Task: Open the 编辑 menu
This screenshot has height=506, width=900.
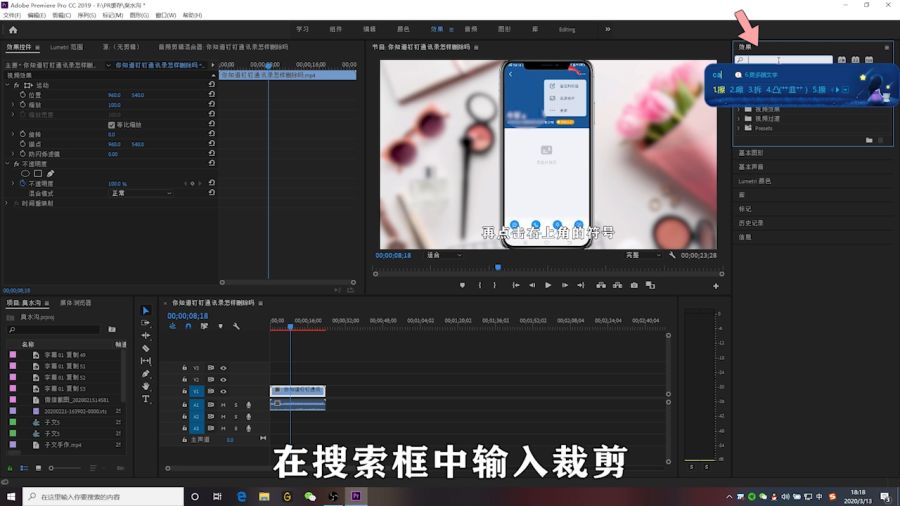Action: pos(36,15)
